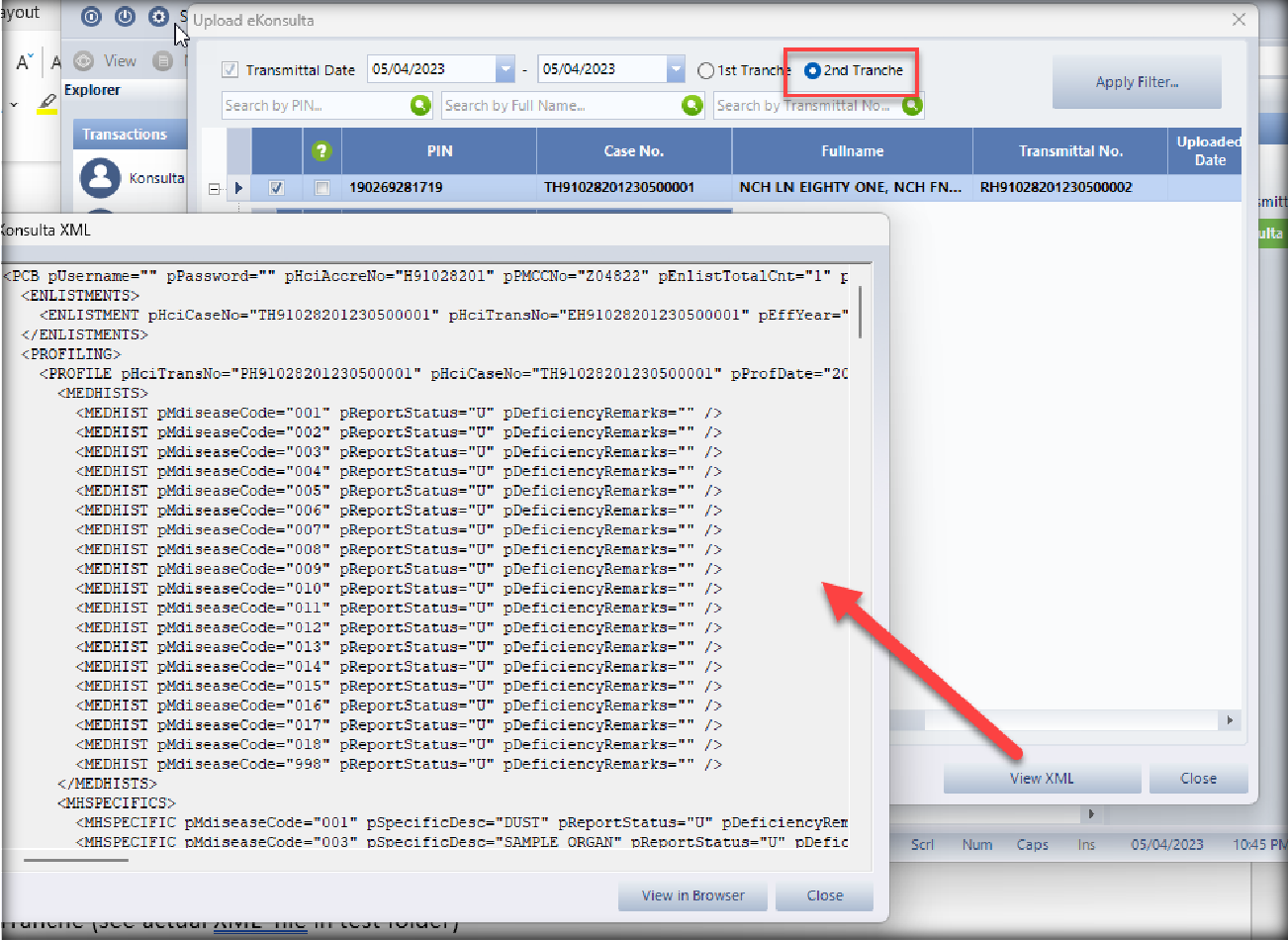
Task: Sort by the Transmittal No. column header
Action: pos(1069,151)
